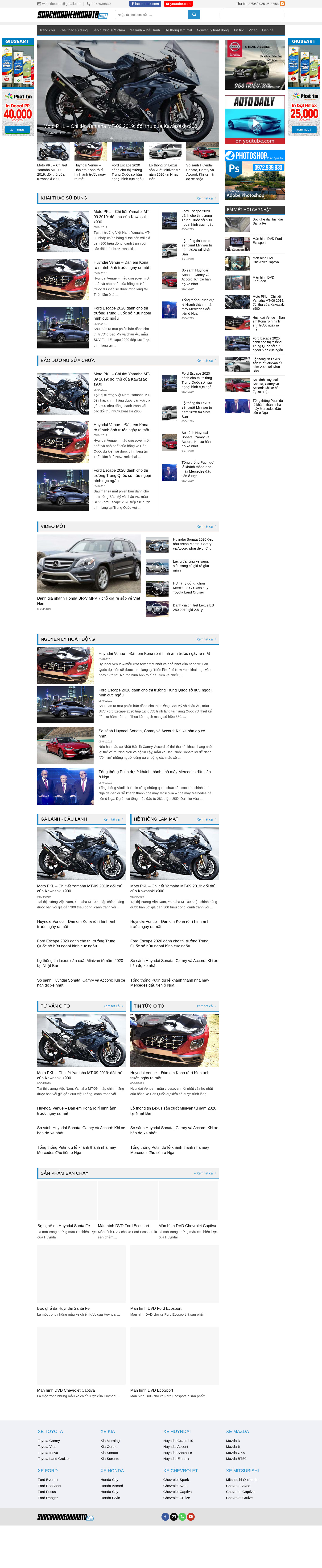Screen dimensions: 322x1568
Task: Play the Hyundai Sonata 2020 video thumbnail
Action: coord(157,545)
